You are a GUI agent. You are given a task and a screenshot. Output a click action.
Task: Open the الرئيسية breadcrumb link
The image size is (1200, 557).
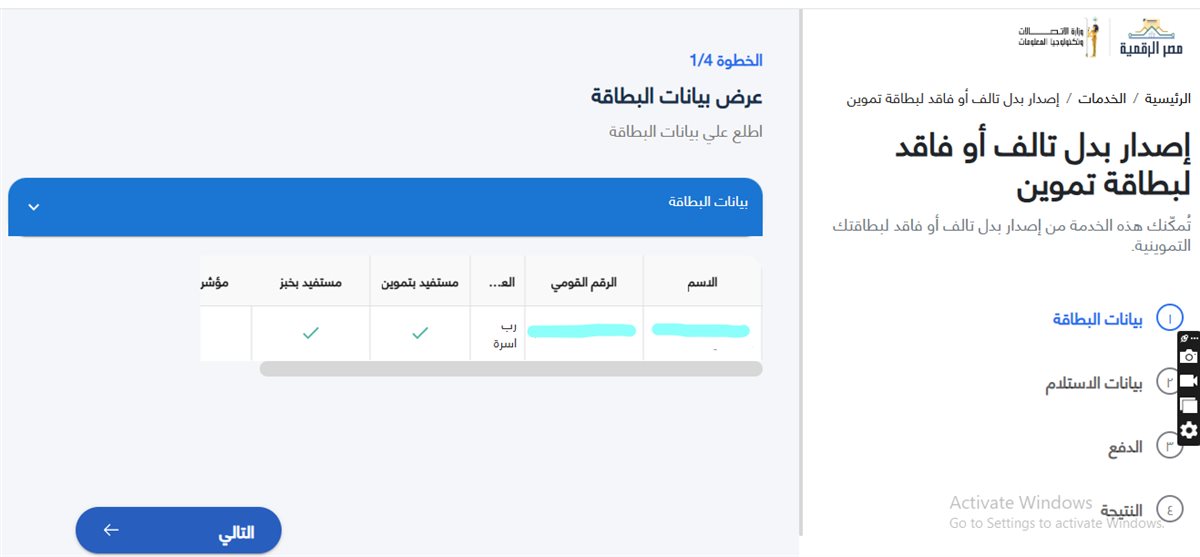click(x=1168, y=99)
